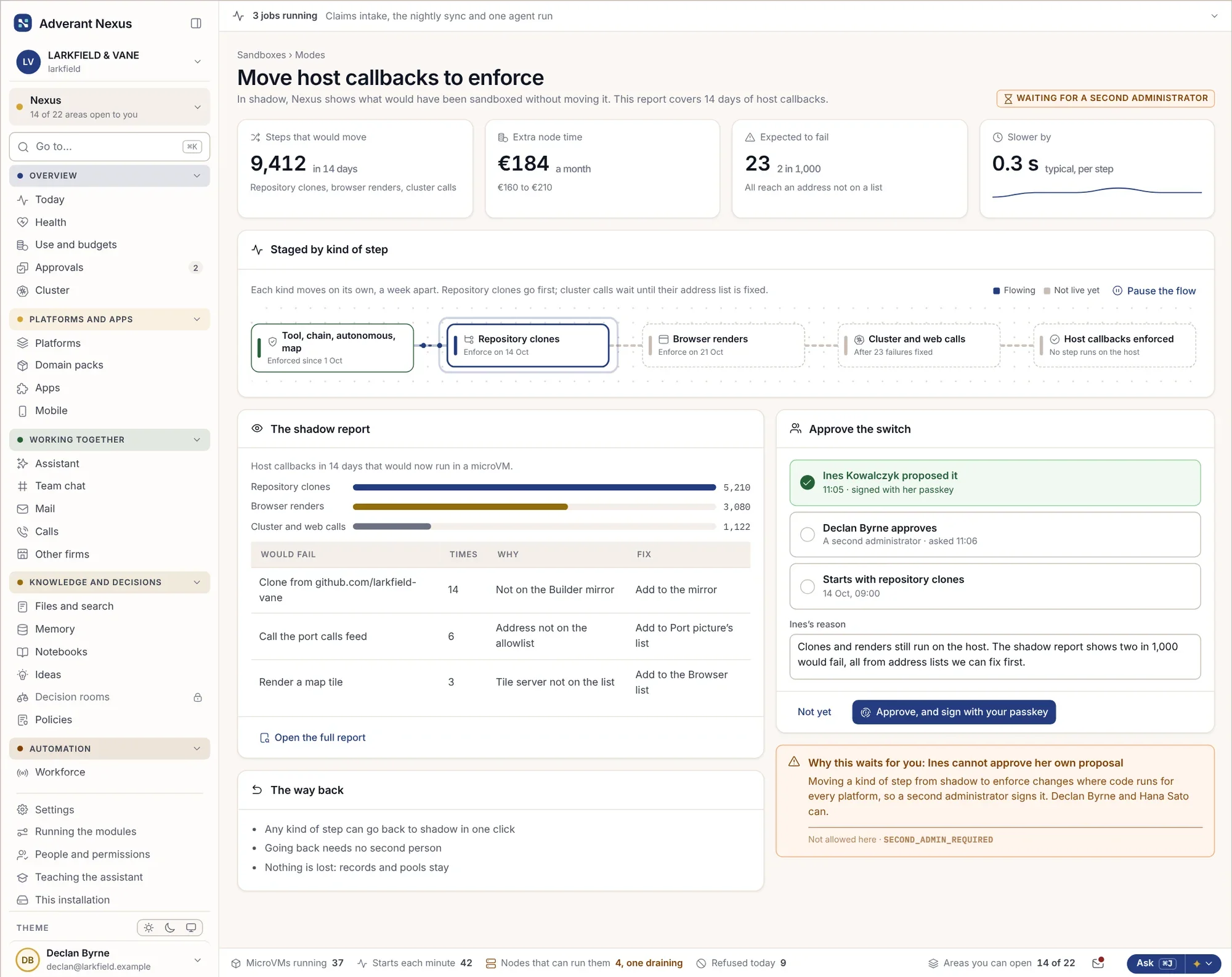The width and height of the screenshot is (1232, 977).
Task: Select the Declan Byrne approves radio
Action: (x=807, y=535)
